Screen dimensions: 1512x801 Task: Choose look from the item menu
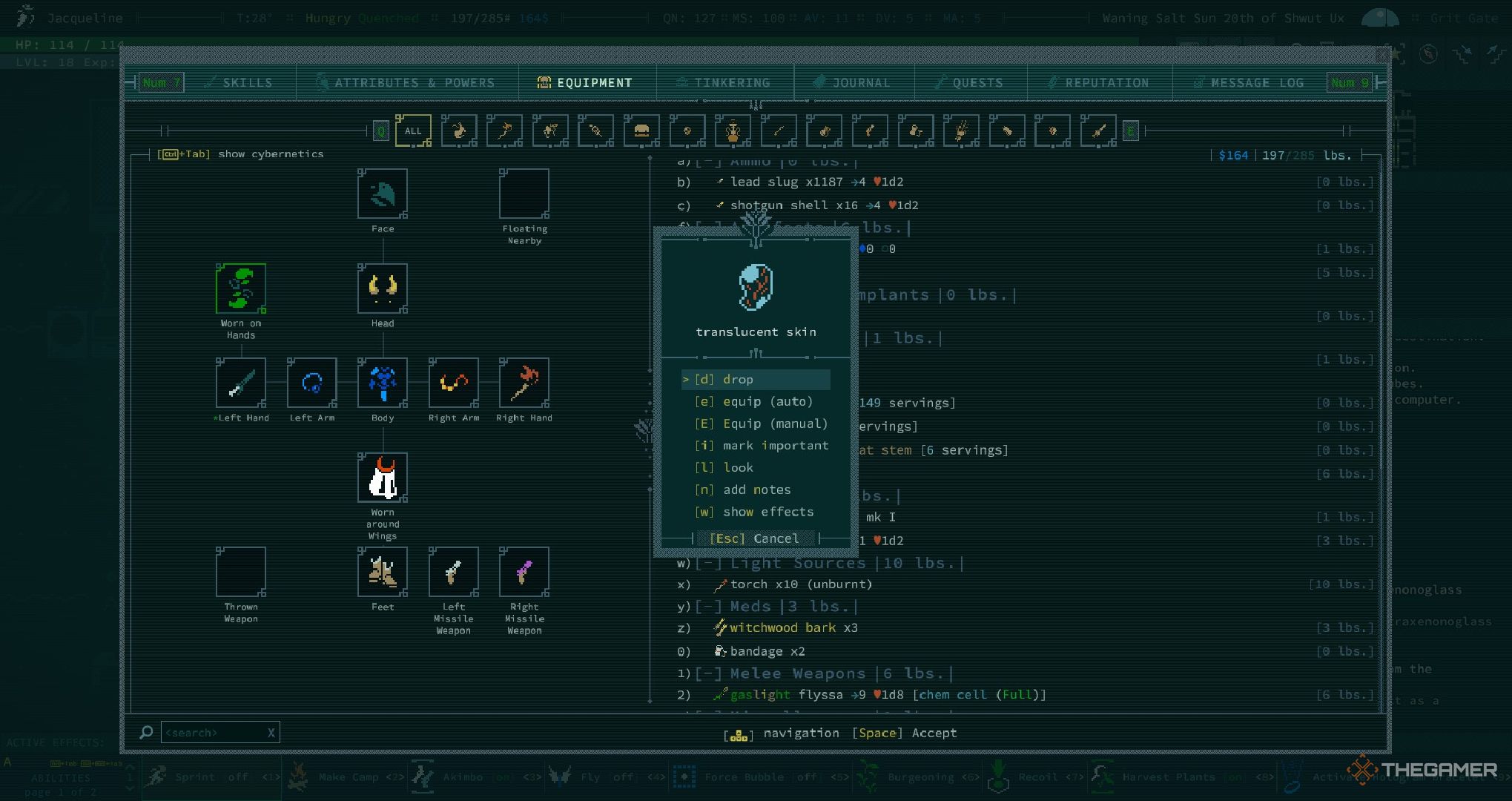pos(755,467)
